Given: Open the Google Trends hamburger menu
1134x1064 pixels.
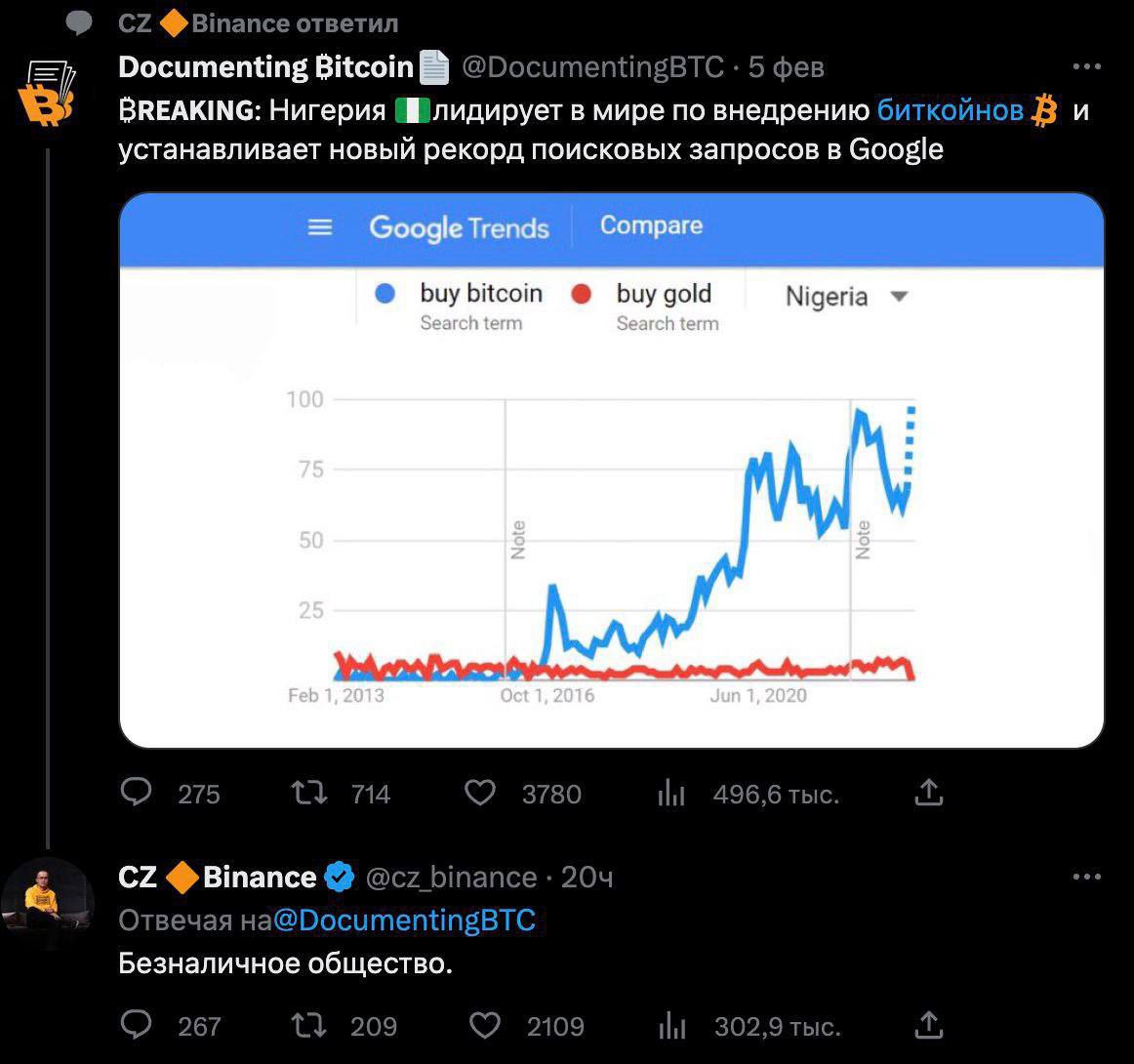Looking at the screenshot, I should pyautogui.click(x=320, y=227).
